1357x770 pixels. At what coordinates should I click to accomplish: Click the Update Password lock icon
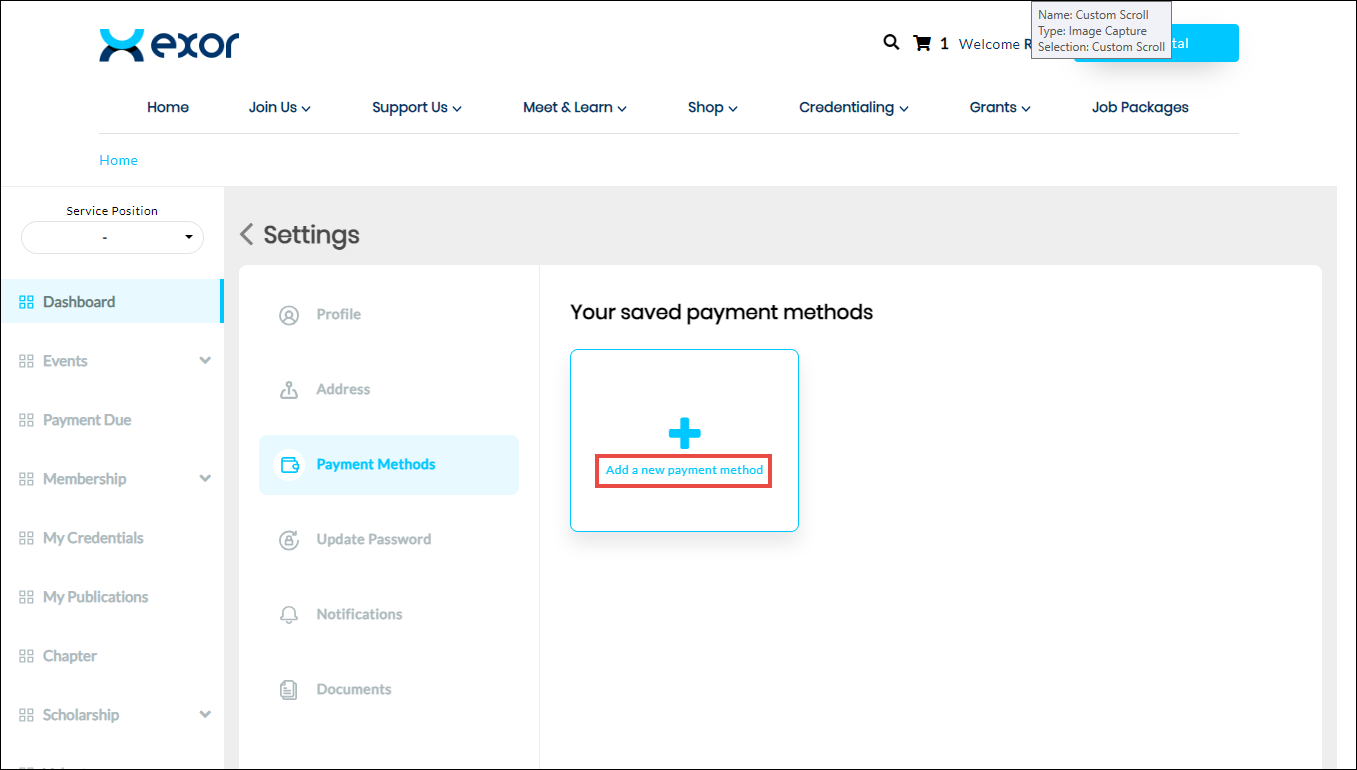pyautogui.click(x=289, y=540)
